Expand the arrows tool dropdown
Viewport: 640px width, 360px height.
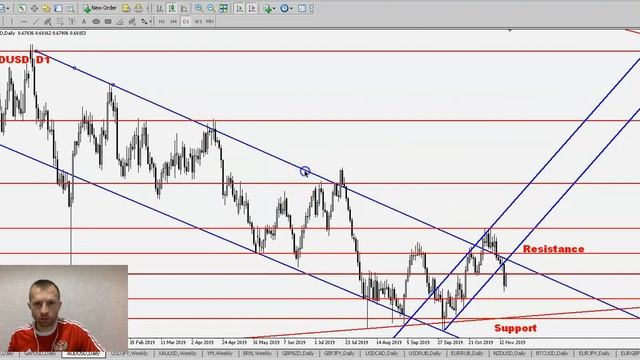[x=151, y=21]
